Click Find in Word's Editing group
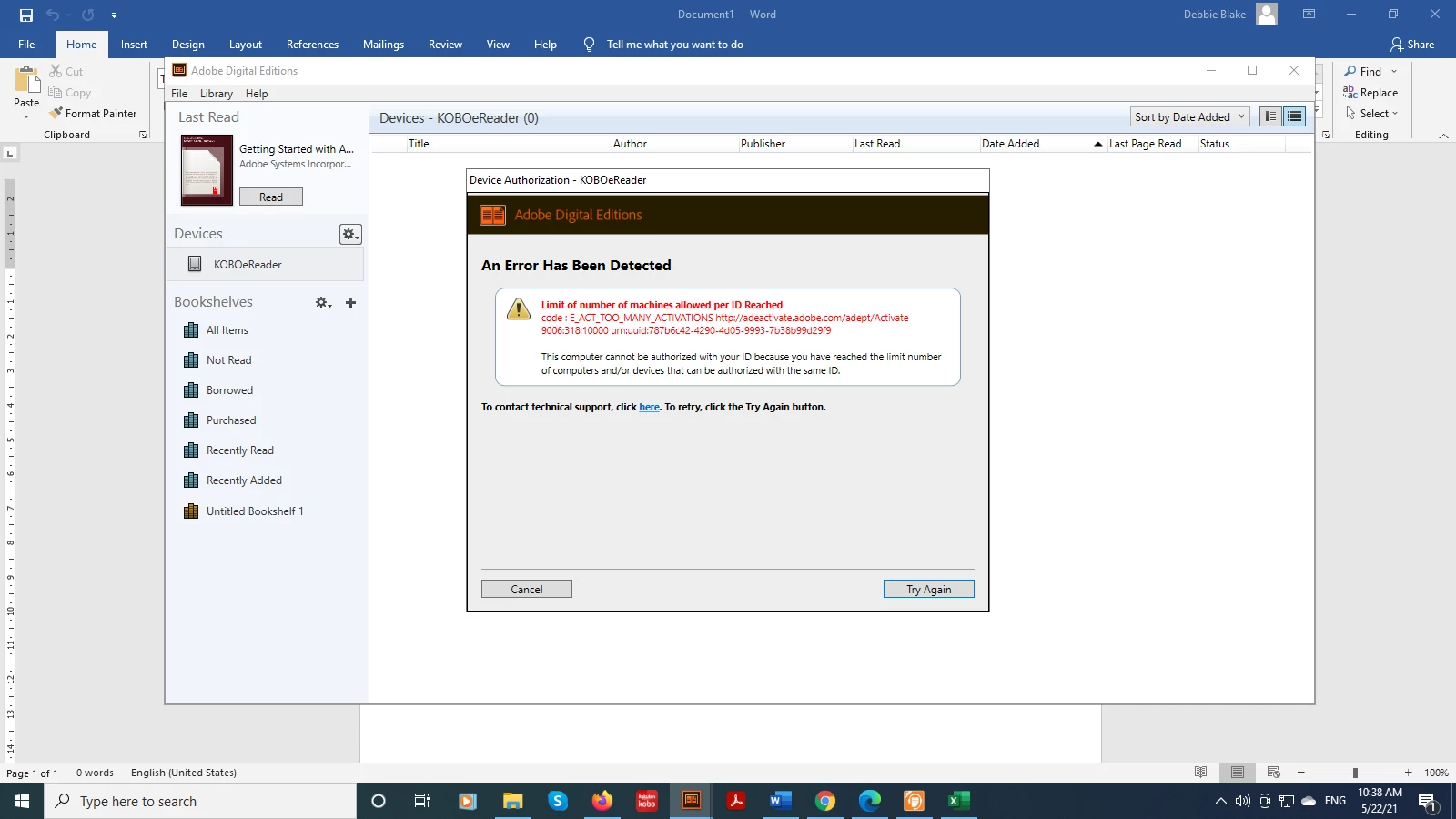The width and height of the screenshot is (1456, 819). pyautogui.click(x=1363, y=72)
